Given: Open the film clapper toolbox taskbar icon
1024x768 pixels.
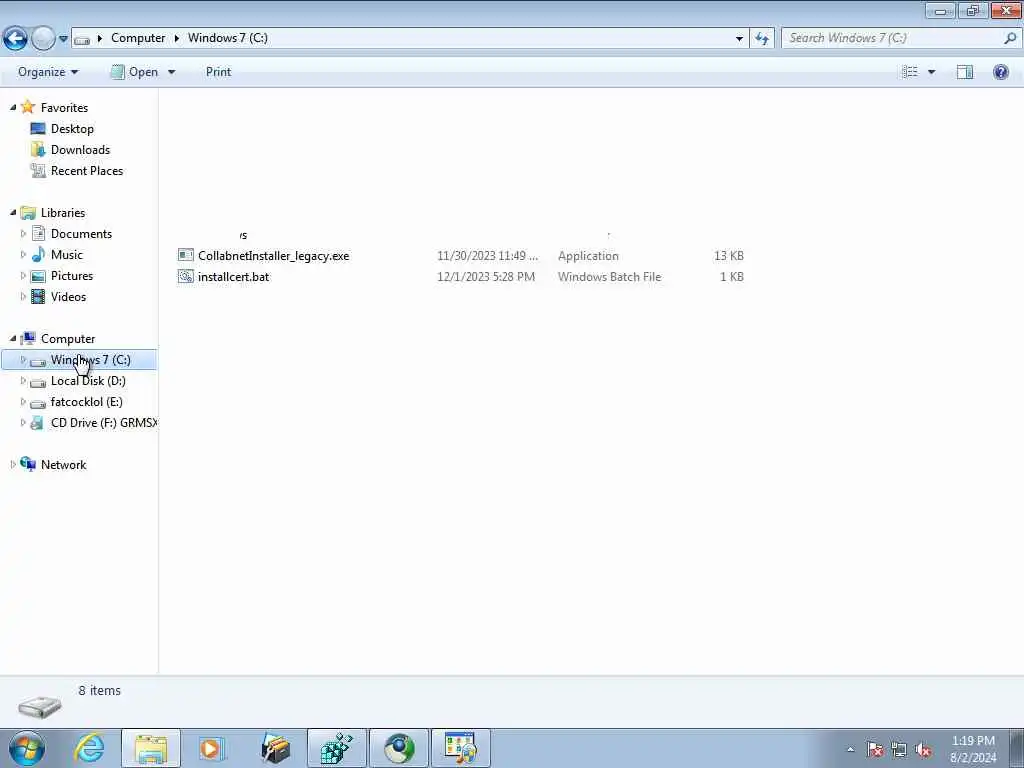Looking at the screenshot, I should coord(275,748).
